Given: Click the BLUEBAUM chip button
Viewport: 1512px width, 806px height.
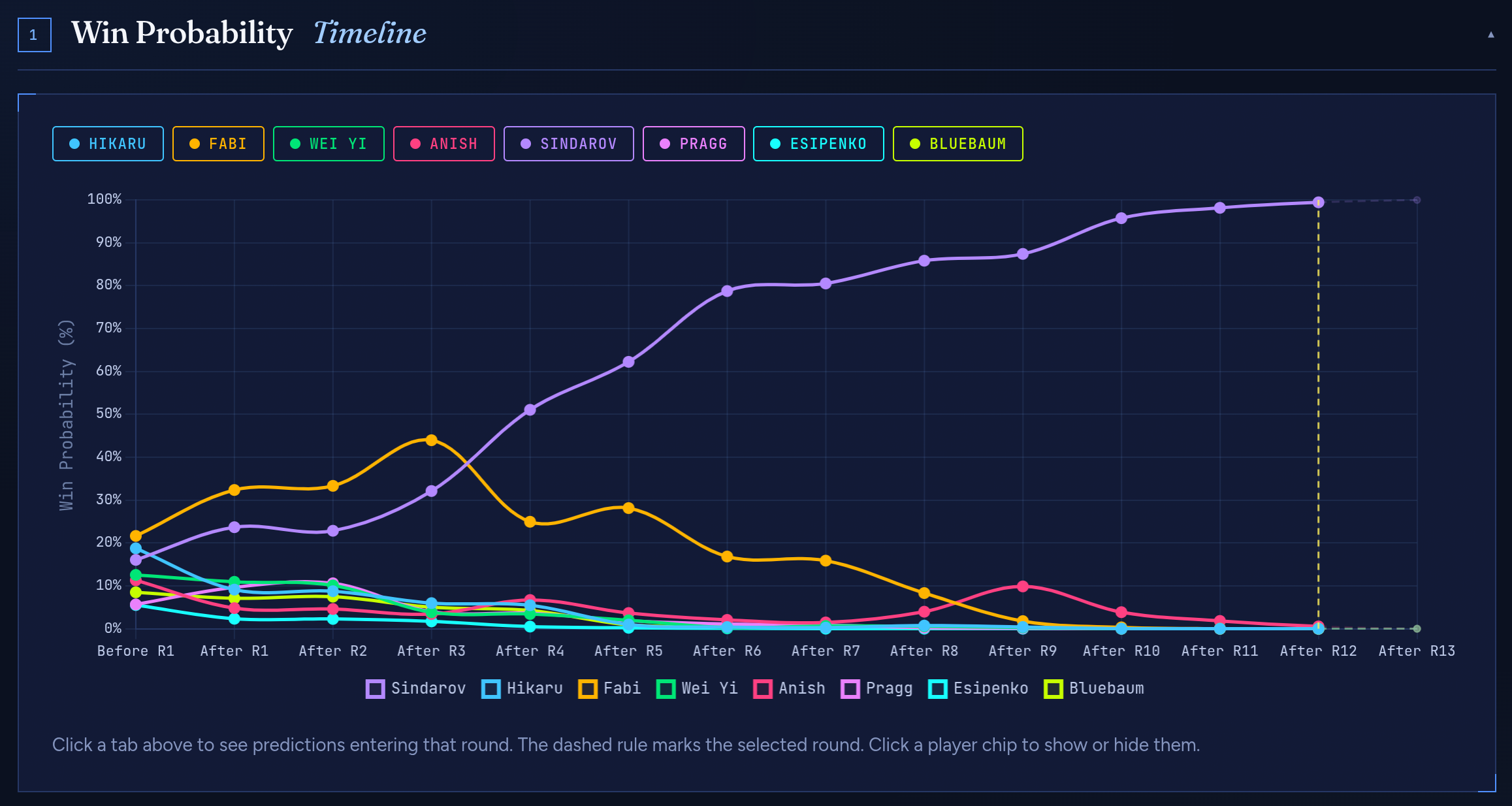Looking at the screenshot, I should (957, 144).
